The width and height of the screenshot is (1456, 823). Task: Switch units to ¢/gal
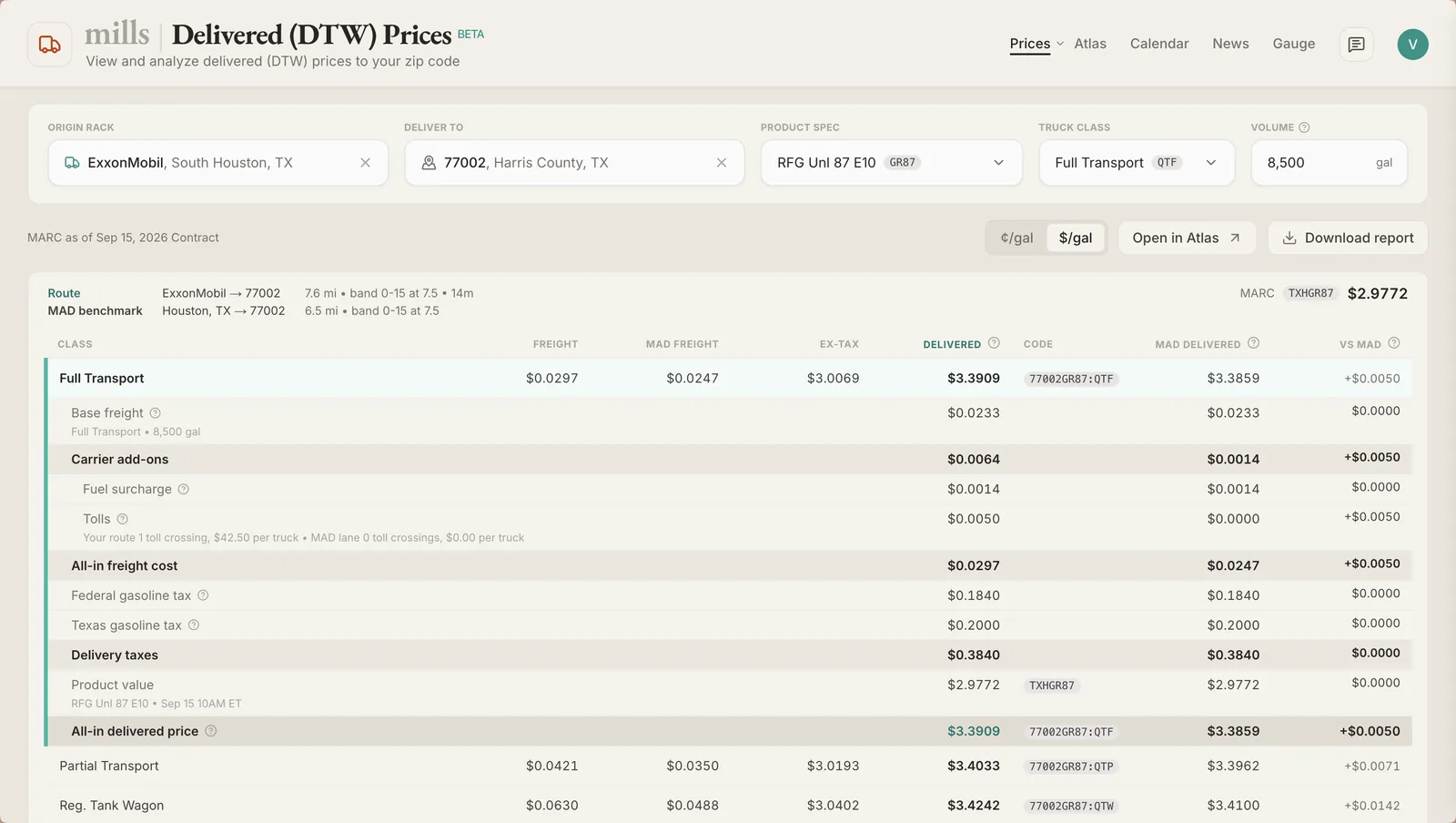(1016, 238)
